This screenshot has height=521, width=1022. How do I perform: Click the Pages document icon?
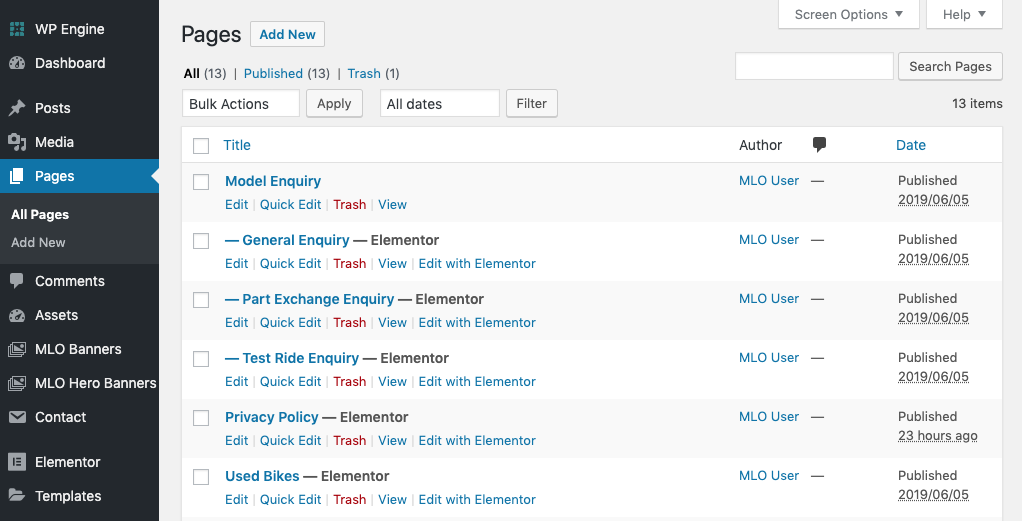[x=17, y=176]
